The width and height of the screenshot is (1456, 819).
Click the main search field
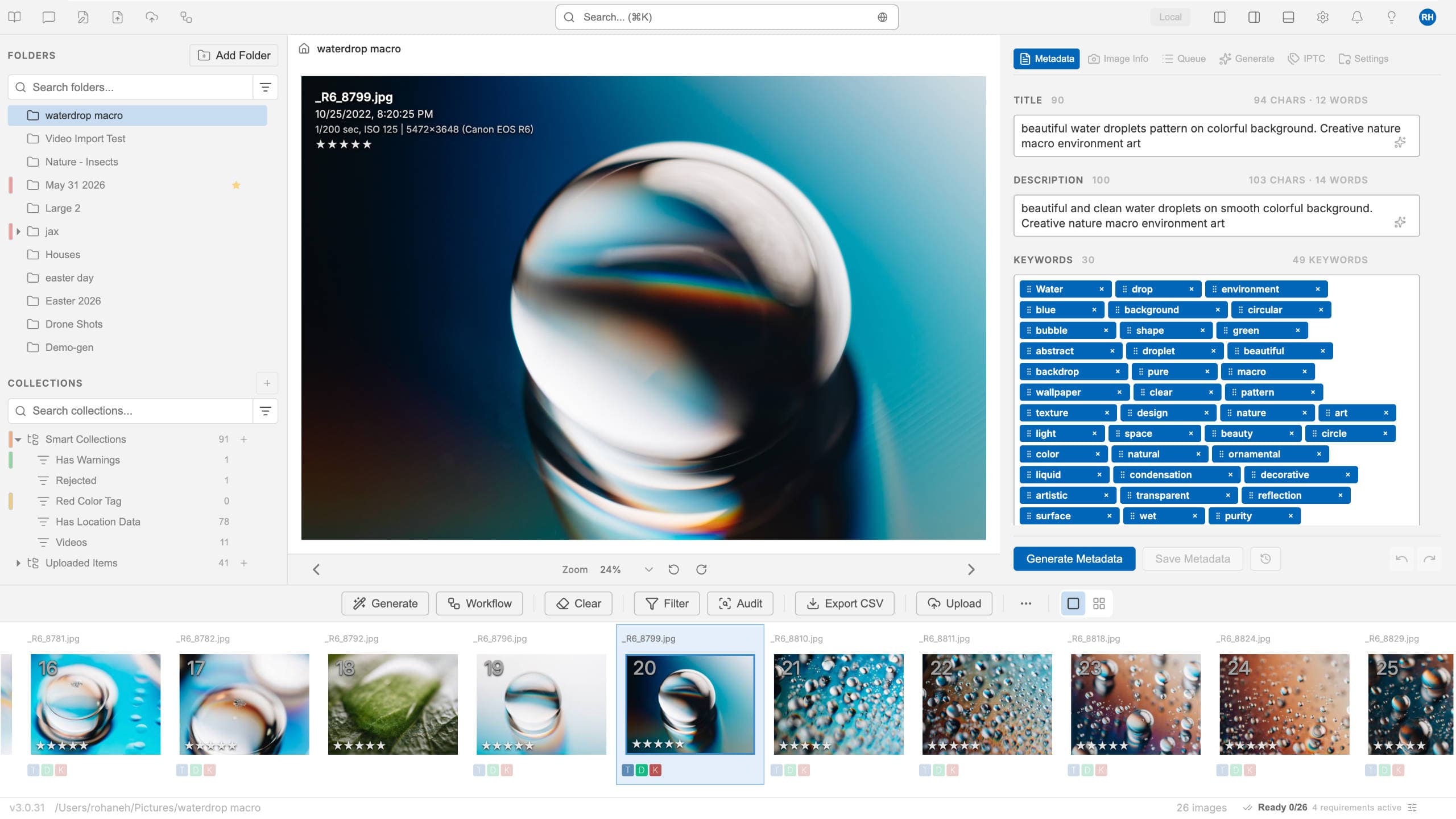(726, 17)
